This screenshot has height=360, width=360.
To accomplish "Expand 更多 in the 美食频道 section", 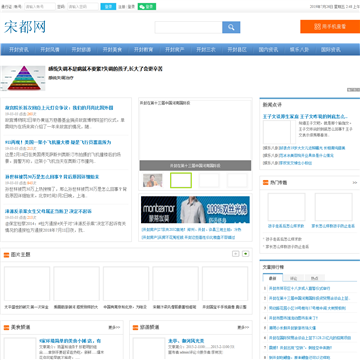I will pyautogui.click(x=114, y=327).
